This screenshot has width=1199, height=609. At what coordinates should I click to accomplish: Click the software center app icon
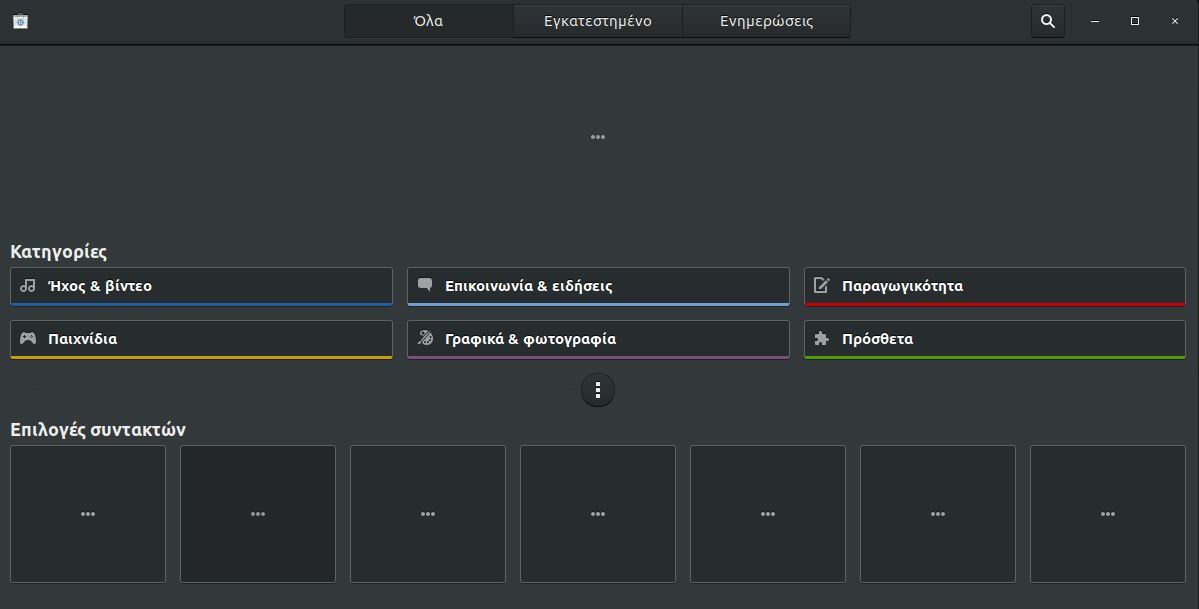pyautogui.click(x=20, y=21)
